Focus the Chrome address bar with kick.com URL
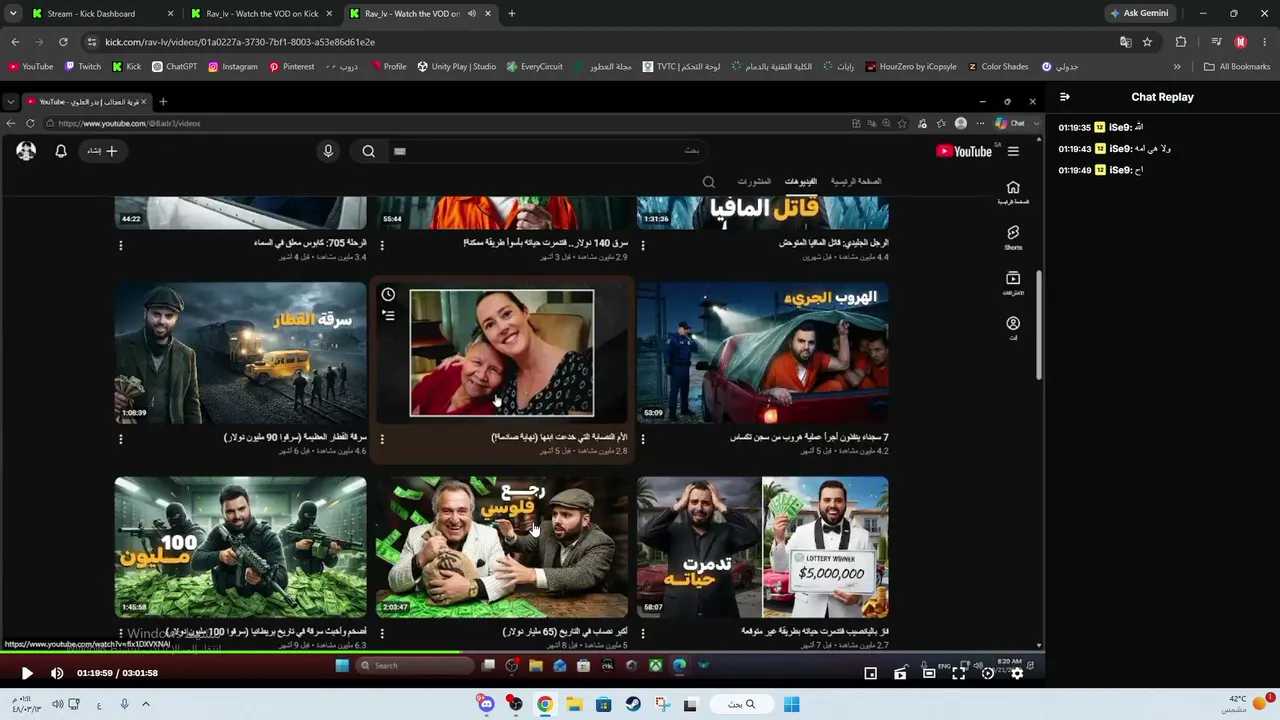Image resolution: width=1280 pixels, height=720 pixels. 600,42
